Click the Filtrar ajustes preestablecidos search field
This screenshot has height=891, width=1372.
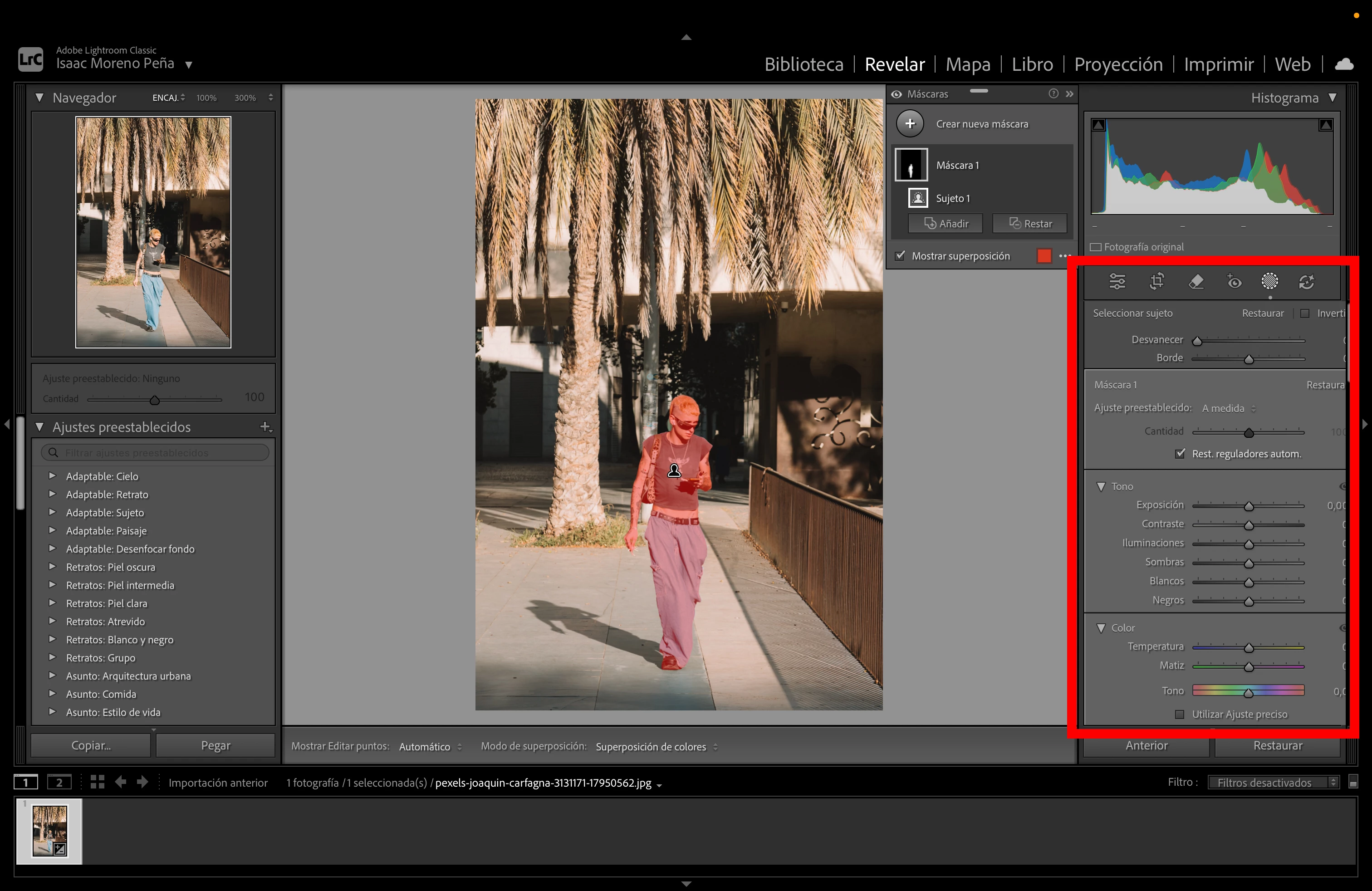click(x=155, y=452)
